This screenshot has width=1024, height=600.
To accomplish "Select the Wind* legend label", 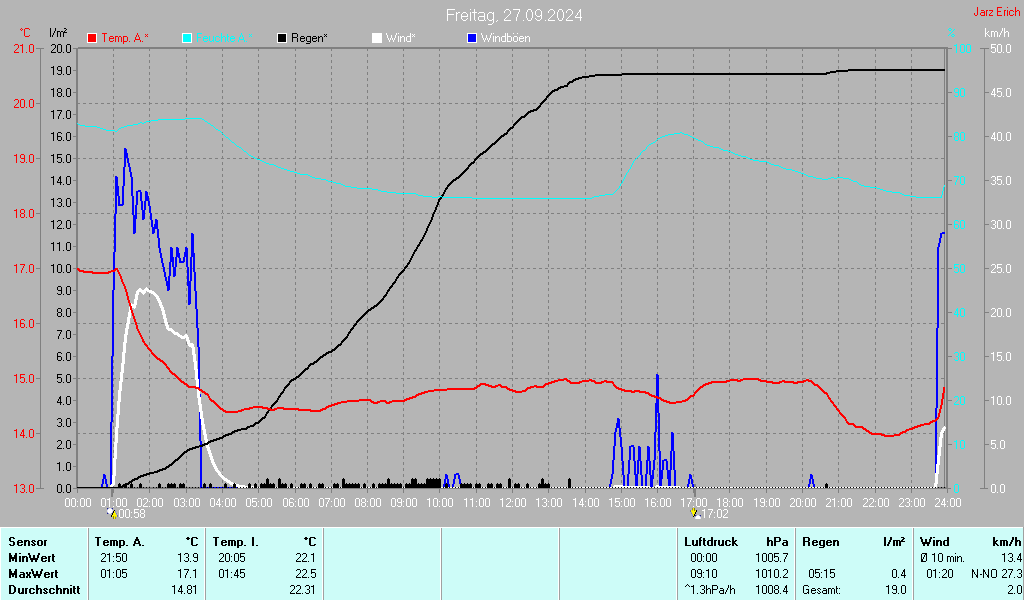I will pyautogui.click(x=400, y=38).
